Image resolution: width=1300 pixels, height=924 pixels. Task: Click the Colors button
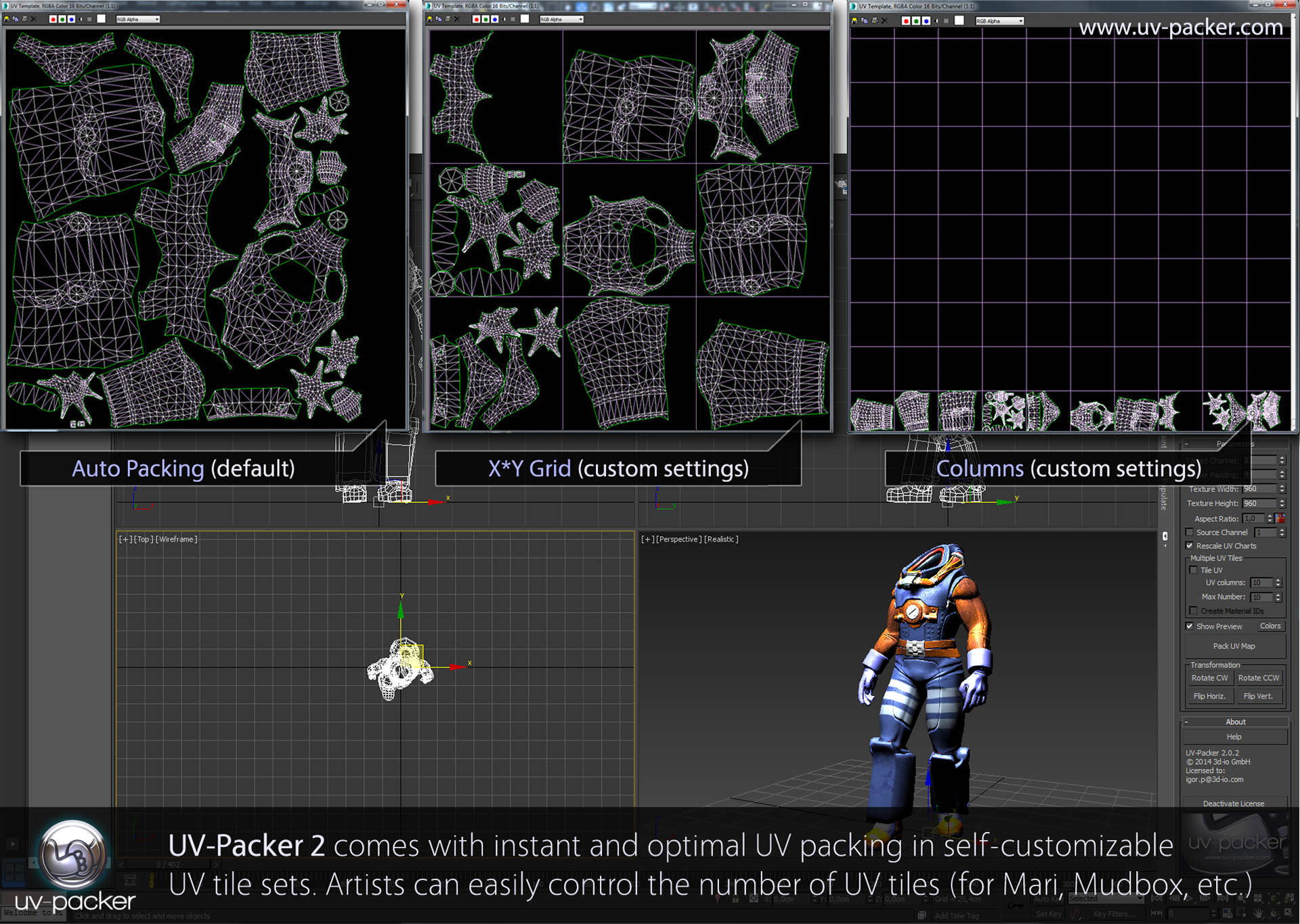[1271, 626]
